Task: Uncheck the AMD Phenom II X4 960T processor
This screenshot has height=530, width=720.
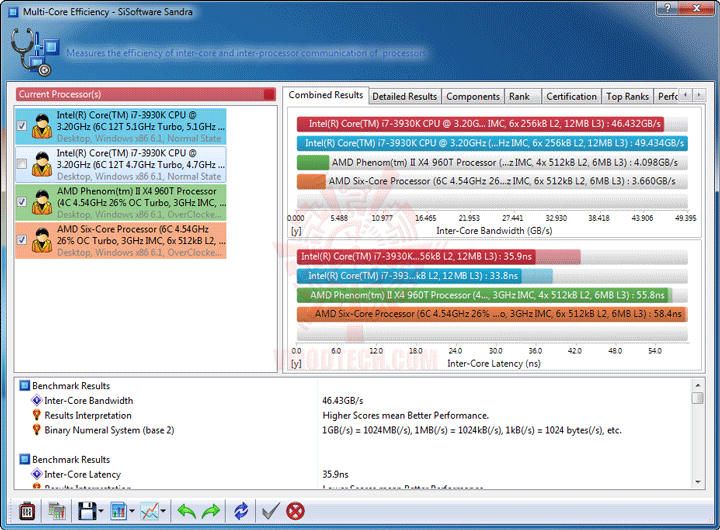Action: tap(22, 202)
